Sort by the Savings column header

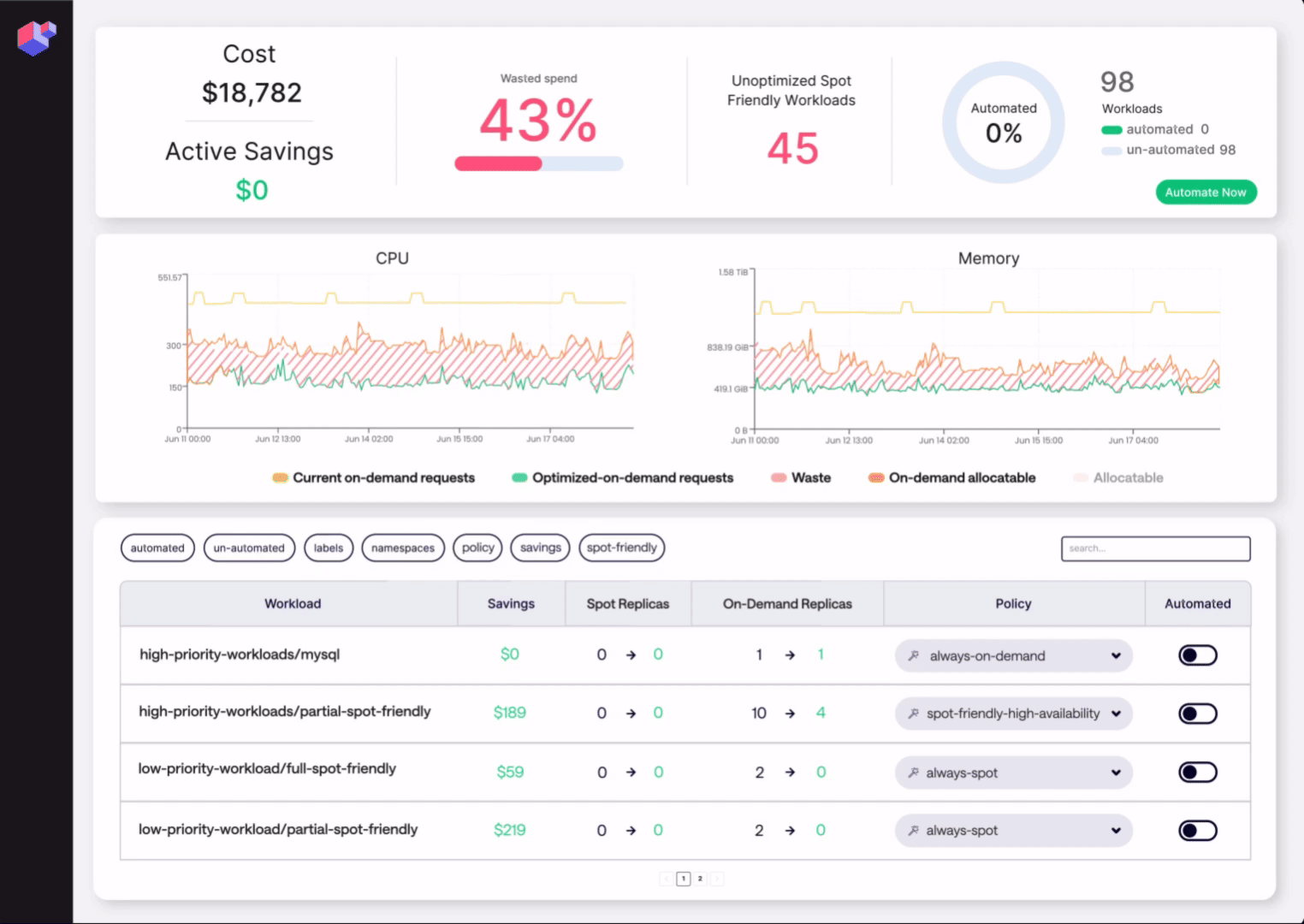pyautogui.click(x=511, y=604)
